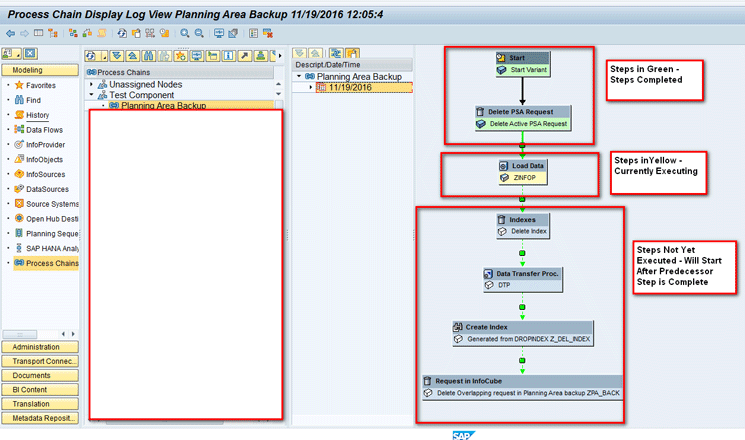745x440 pixels.
Task: Zoom out of the process chain
Action: 199,33
